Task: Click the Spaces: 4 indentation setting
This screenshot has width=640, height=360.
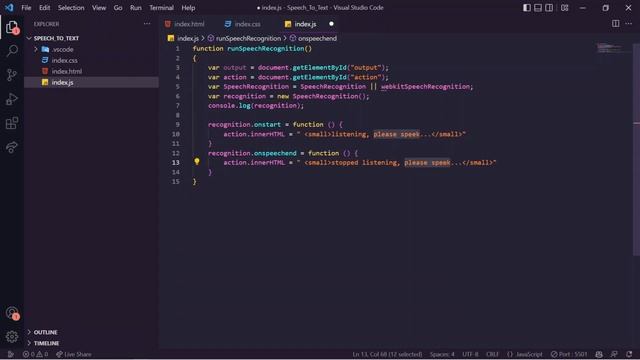Action: (442, 354)
